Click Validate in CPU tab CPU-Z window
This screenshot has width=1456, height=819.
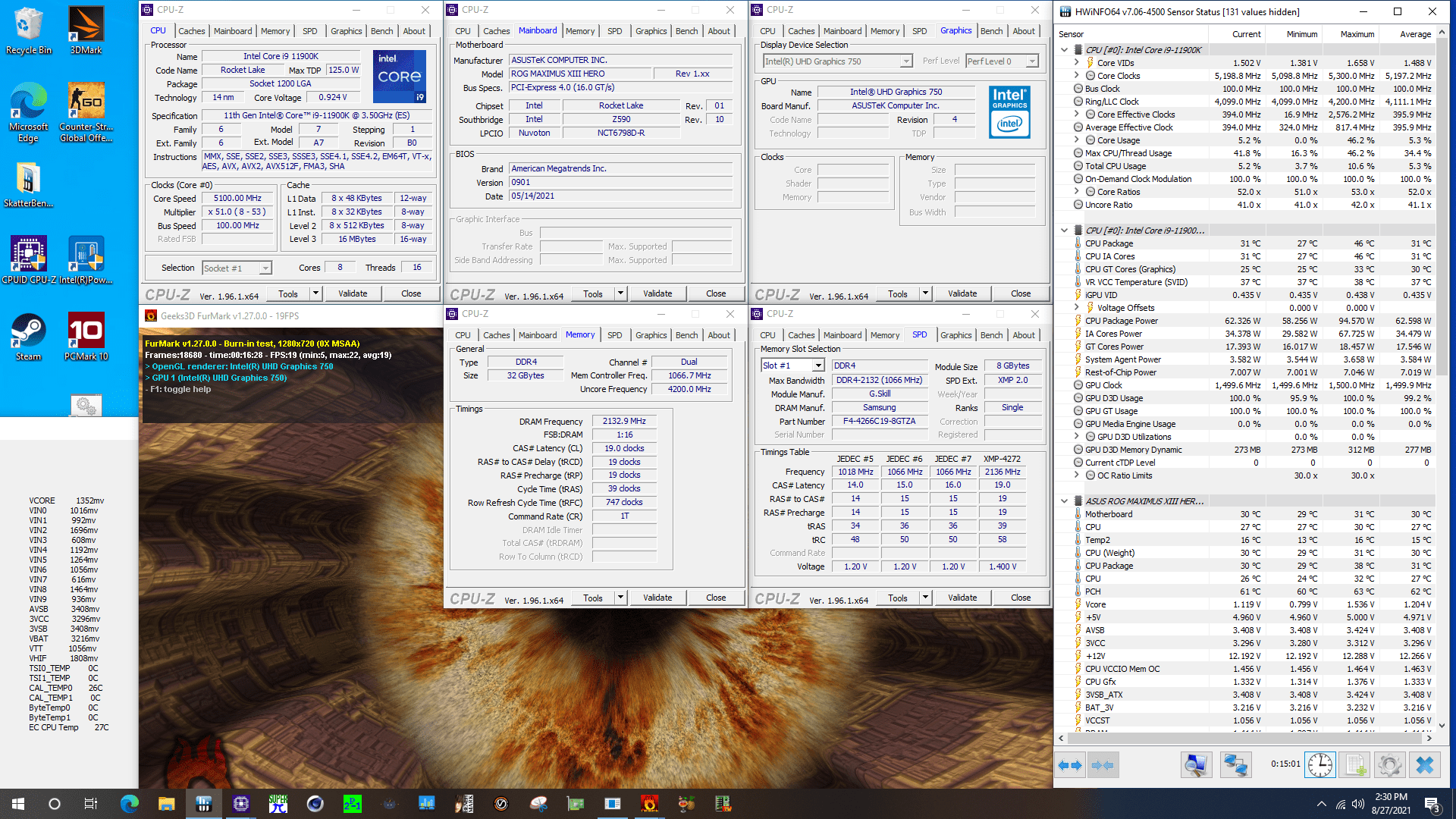coord(353,293)
